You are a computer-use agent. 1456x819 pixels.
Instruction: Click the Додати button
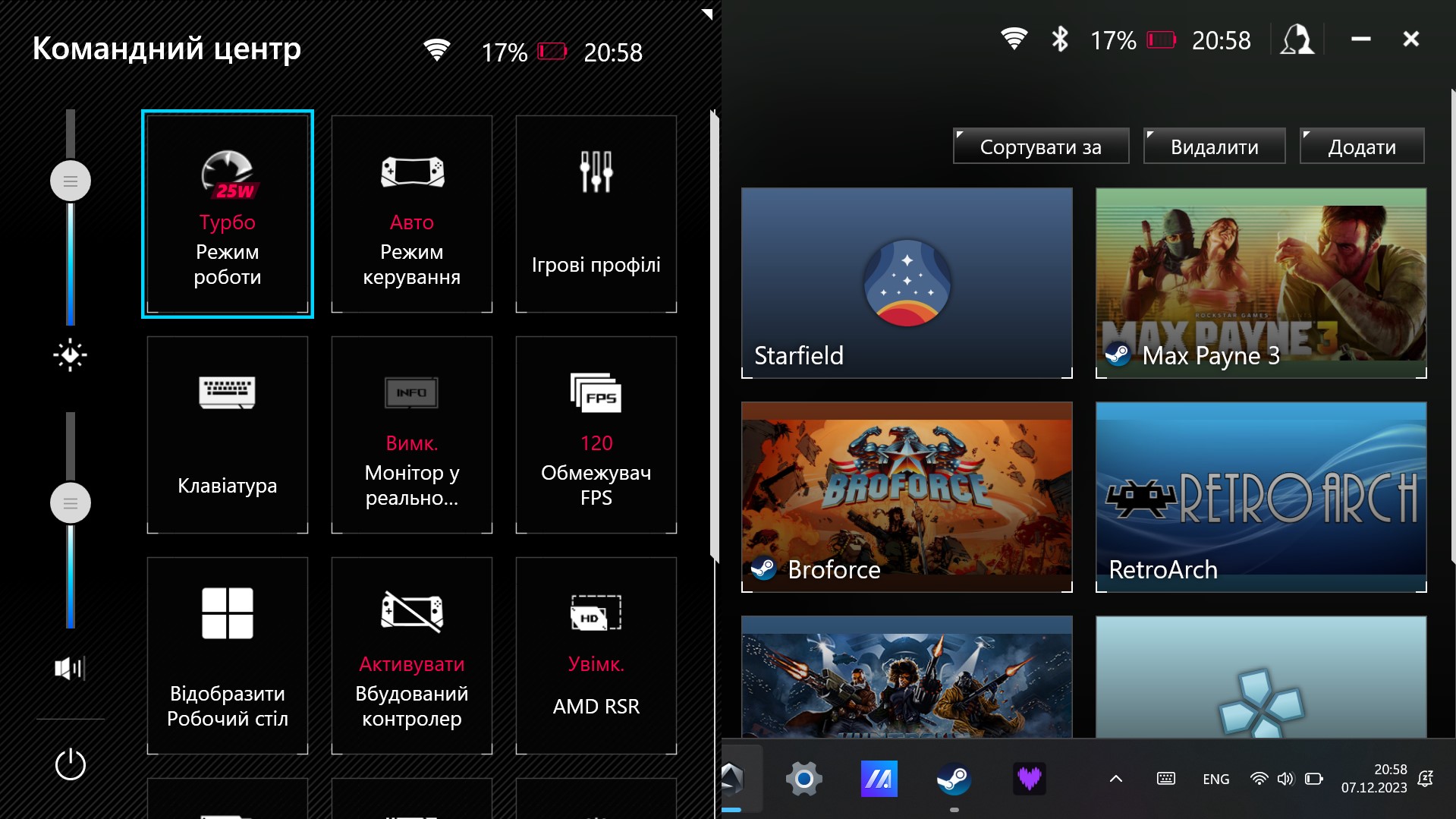click(1361, 146)
